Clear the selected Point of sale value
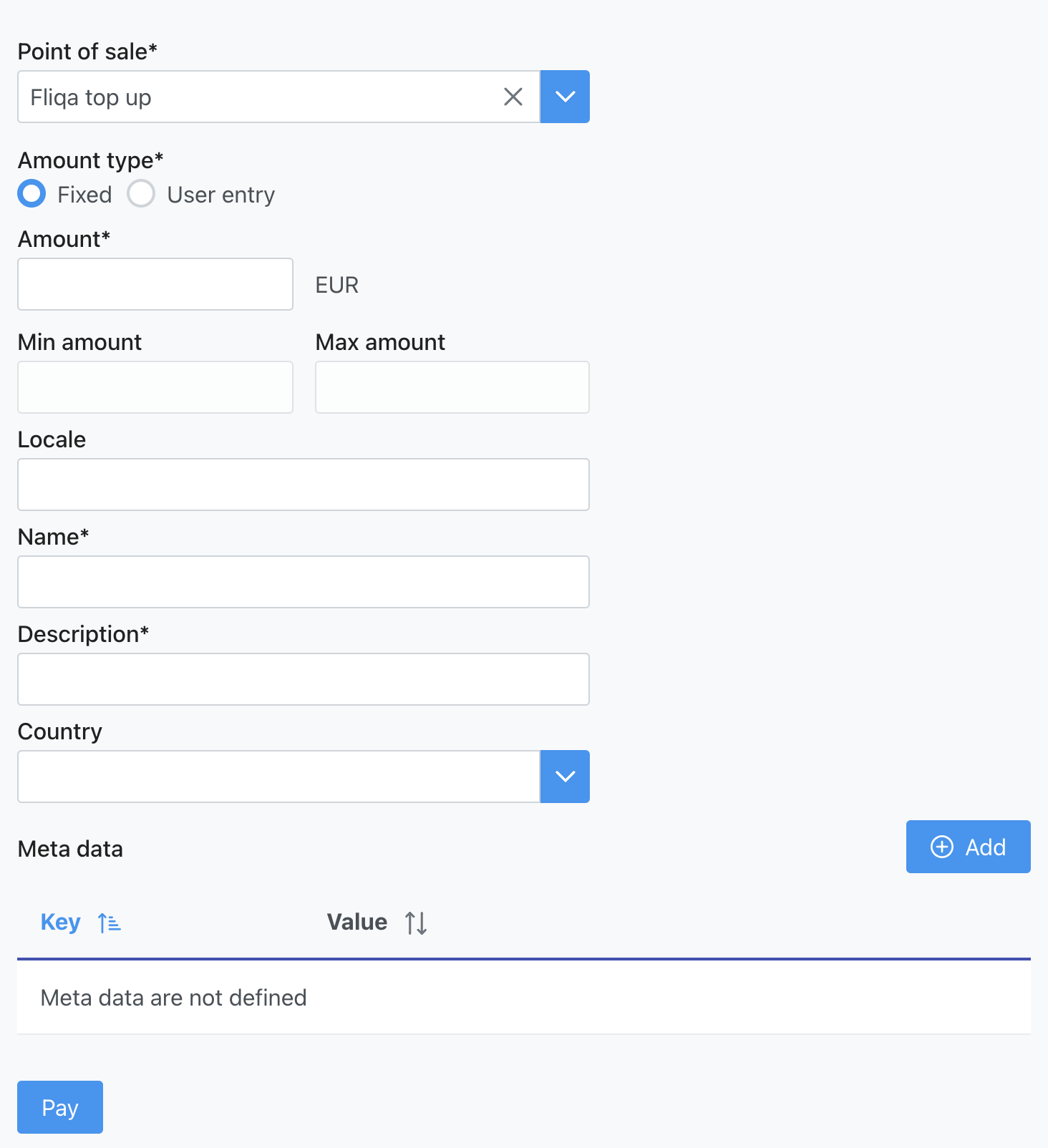Viewport: 1048px width, 1148px height. coord(513,97)
